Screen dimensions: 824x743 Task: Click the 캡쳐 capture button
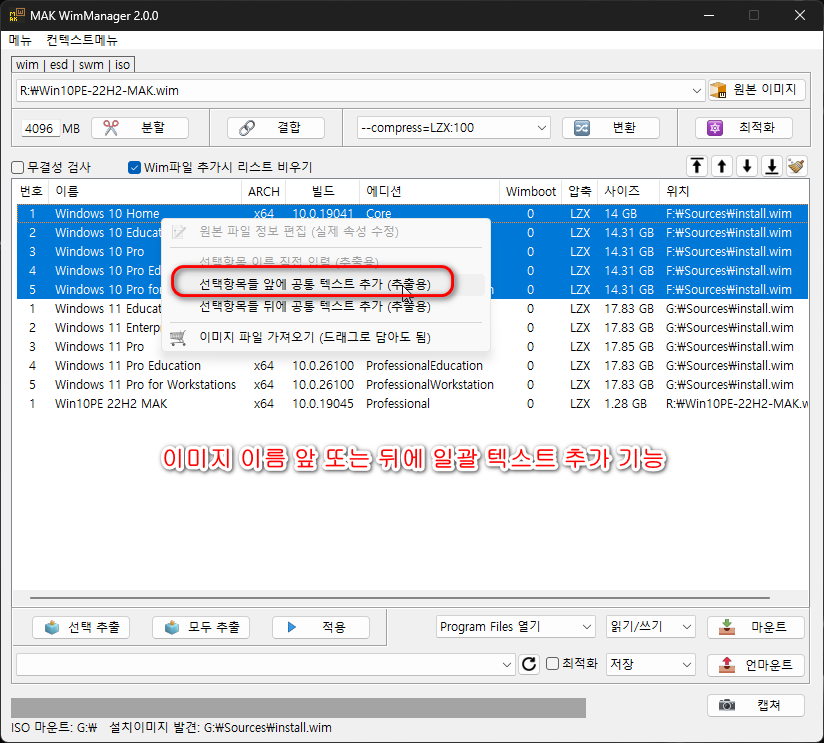[x=756, y=705]
